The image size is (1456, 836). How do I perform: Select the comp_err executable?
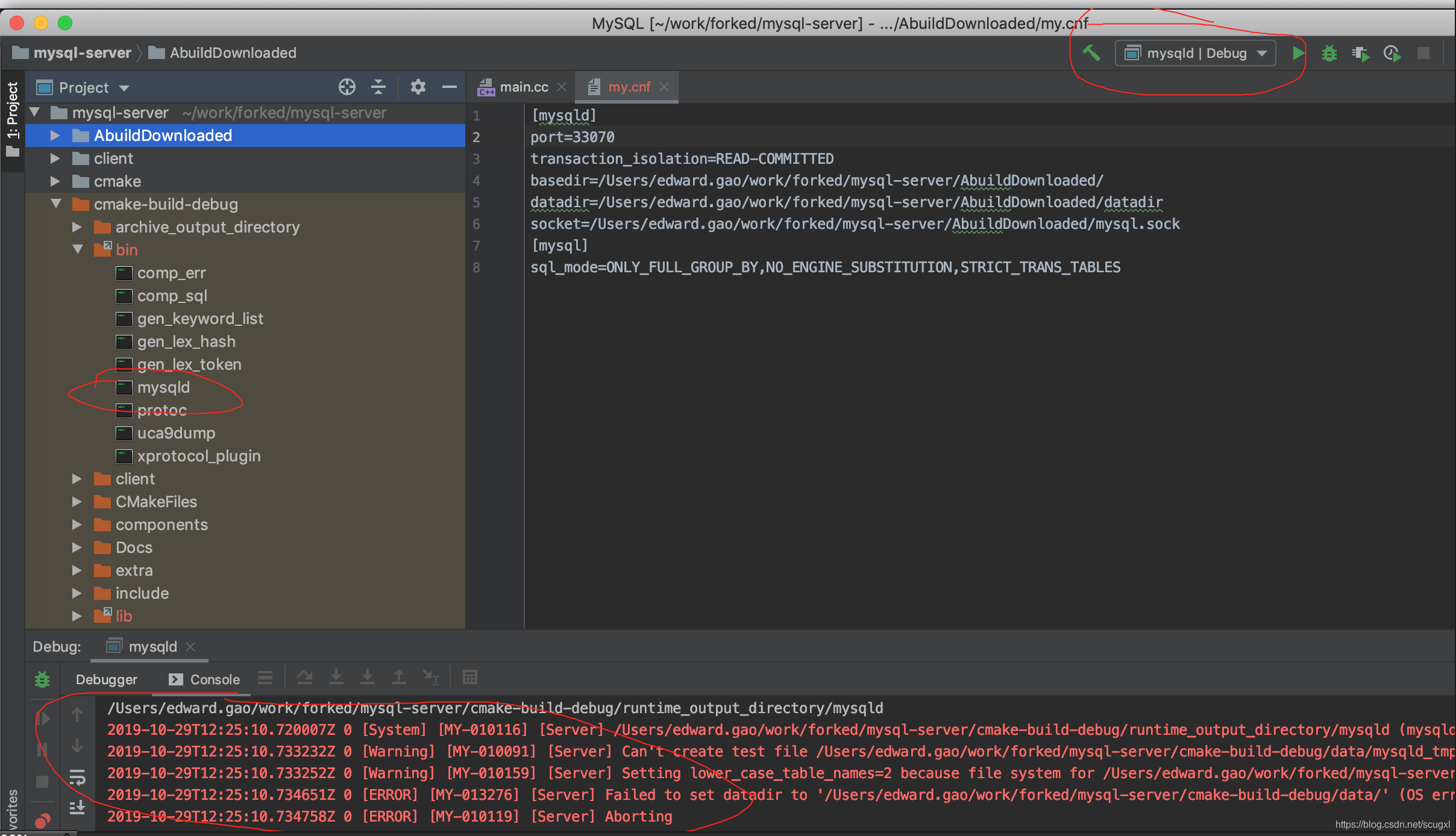click(171, 273)
